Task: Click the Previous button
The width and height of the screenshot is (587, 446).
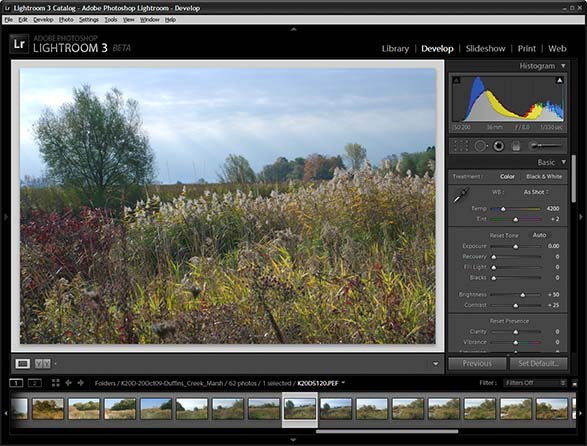Action: (x=477, y=364)
